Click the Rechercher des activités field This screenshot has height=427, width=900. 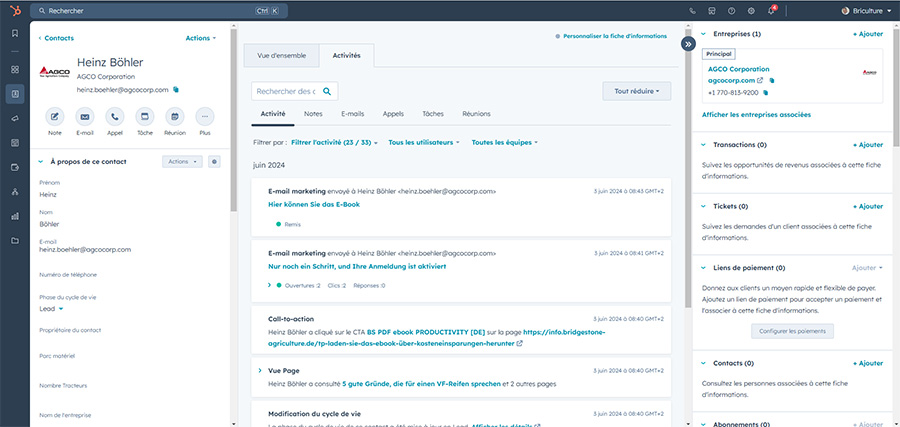pos(294,91)
